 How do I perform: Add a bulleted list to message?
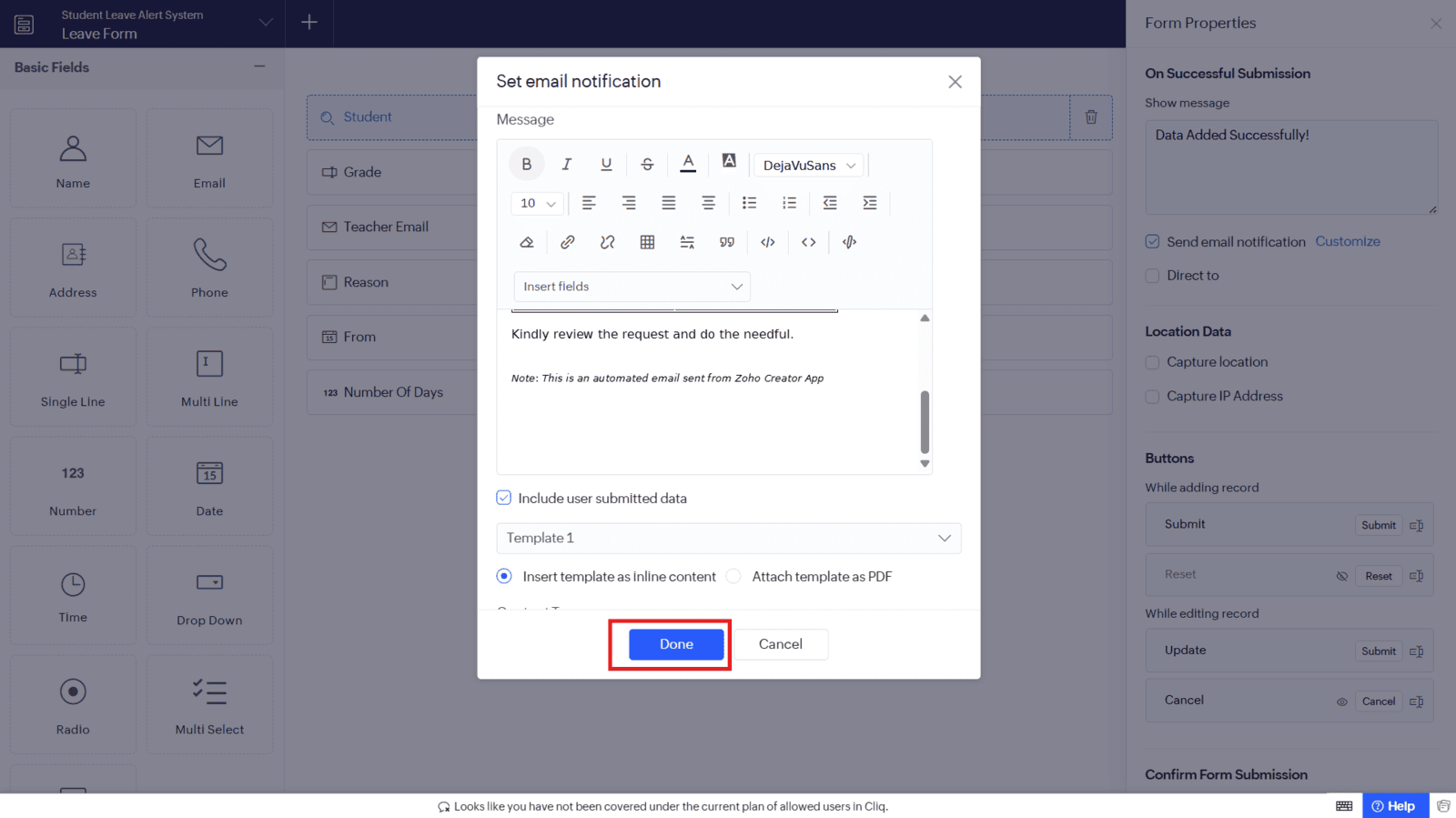tap(749, 203)
